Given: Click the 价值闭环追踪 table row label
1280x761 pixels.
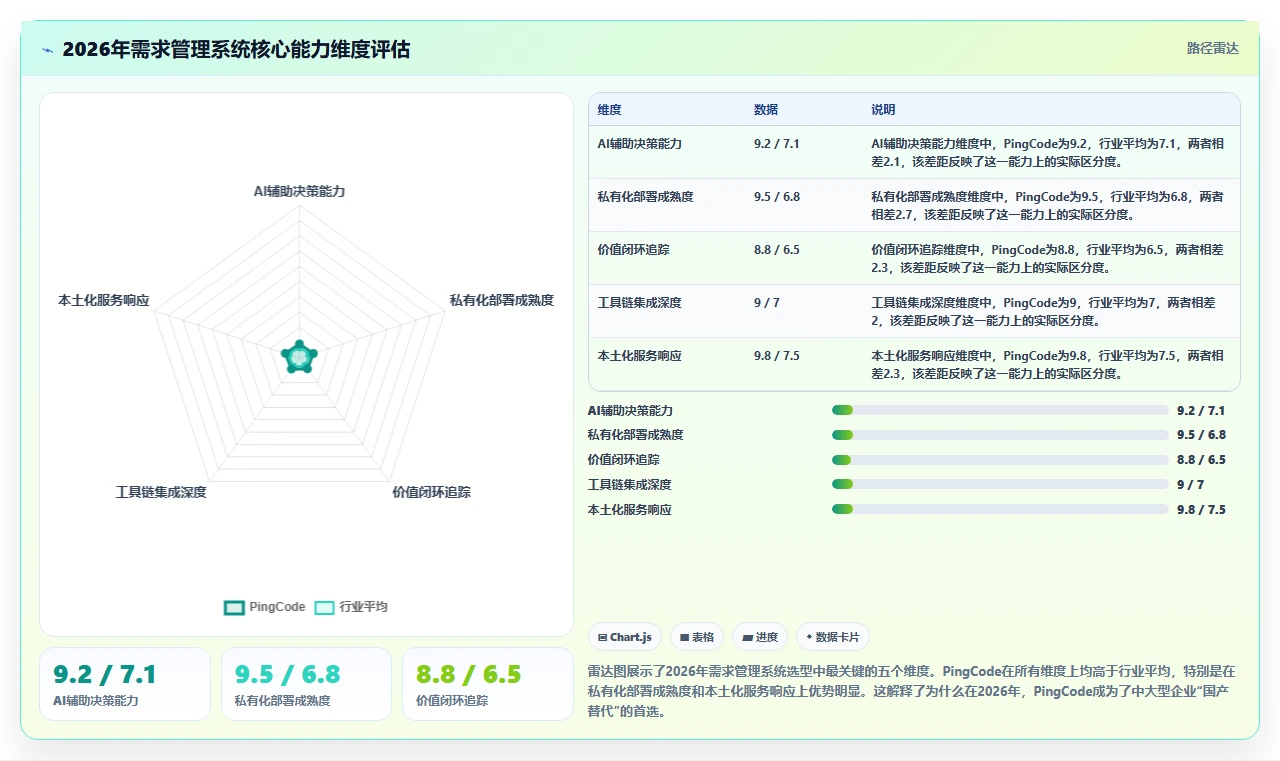Looking at the screenshot, I should click(x=633, y=250).
